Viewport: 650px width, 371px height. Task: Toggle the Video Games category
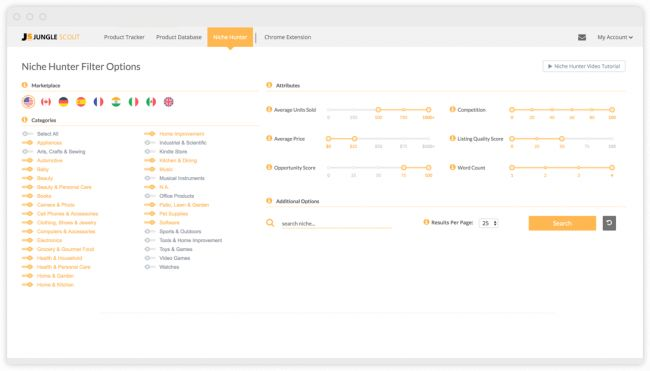(150, 258)
